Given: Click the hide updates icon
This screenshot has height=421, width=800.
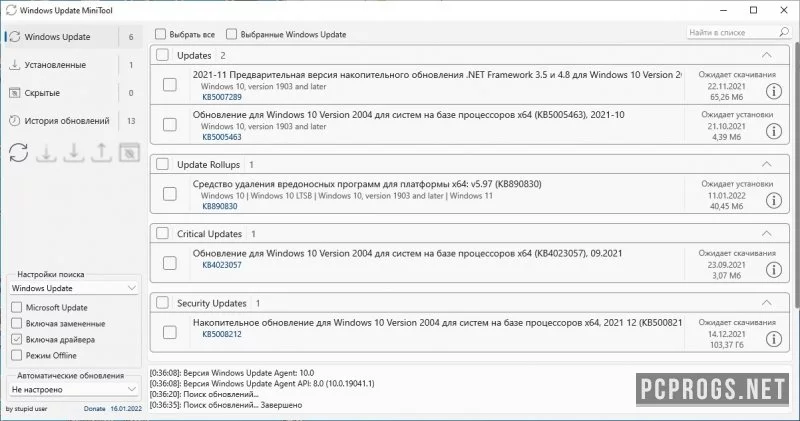Looking at the screenshot, I should [129, 153].
